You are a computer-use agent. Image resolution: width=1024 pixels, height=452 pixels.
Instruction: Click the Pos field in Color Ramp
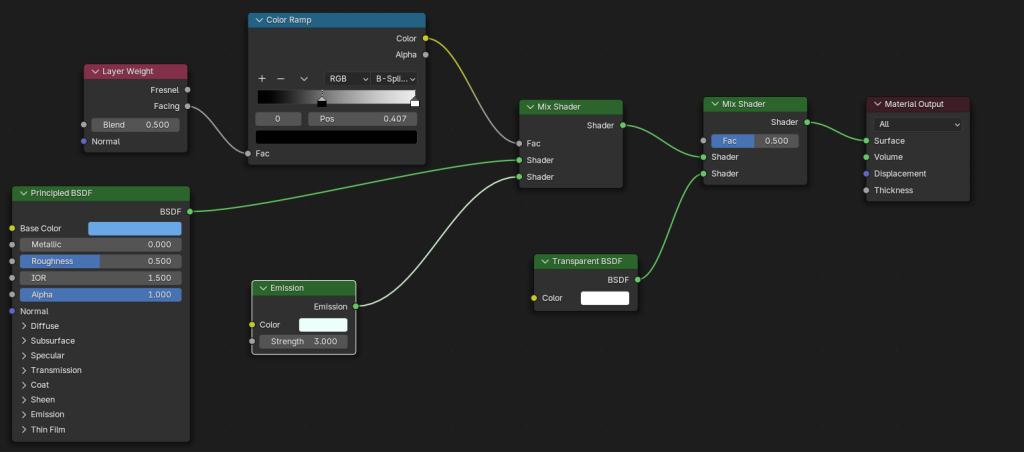[x=362, y=118]
